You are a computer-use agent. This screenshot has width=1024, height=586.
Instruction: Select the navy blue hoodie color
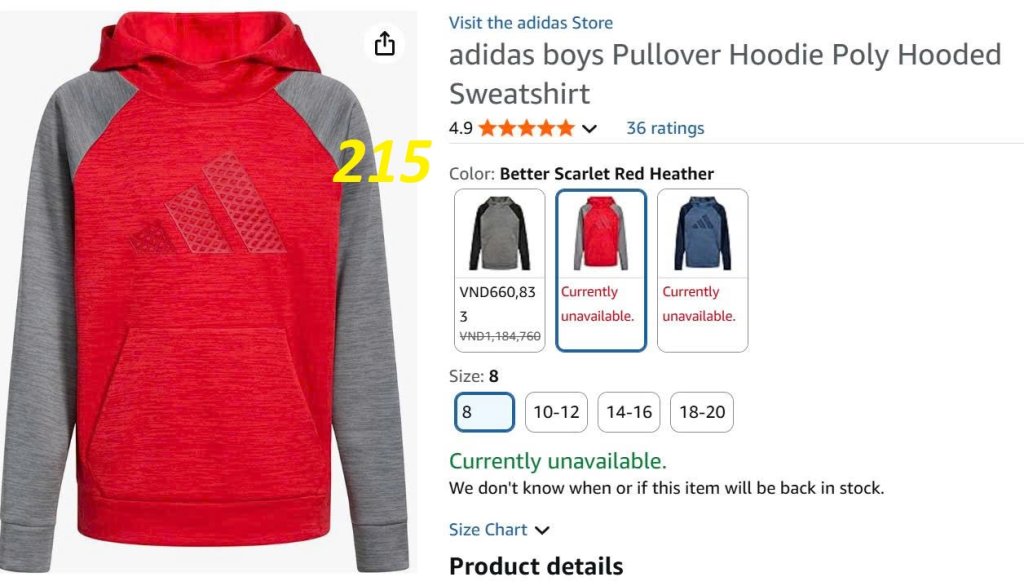tap(703, 270)
